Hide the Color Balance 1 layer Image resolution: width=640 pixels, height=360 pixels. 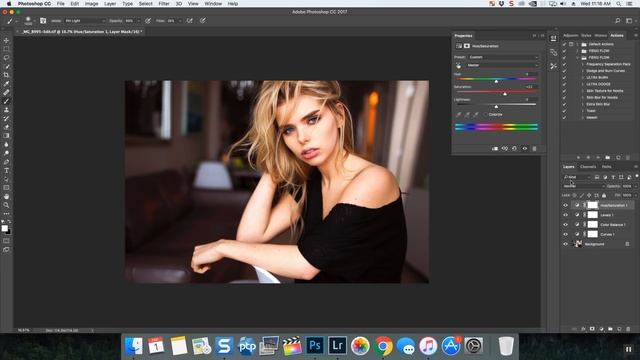click(x=565, y=225)
